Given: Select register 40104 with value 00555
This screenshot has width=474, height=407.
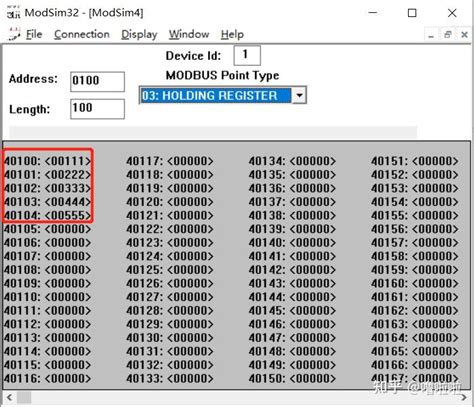Looking at the screenshot, I should [x=47, y=215].
